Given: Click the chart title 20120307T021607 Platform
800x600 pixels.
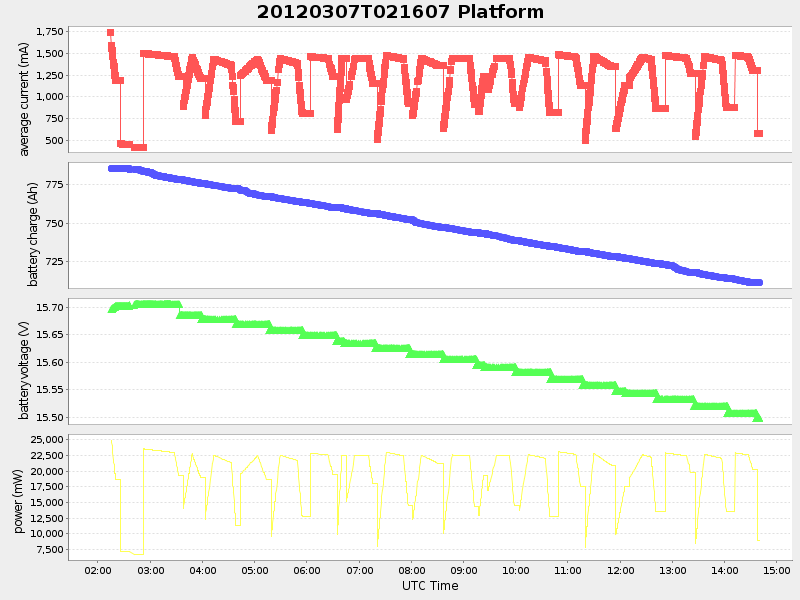Looking at the screenshot, I should [x=399, y=13].
